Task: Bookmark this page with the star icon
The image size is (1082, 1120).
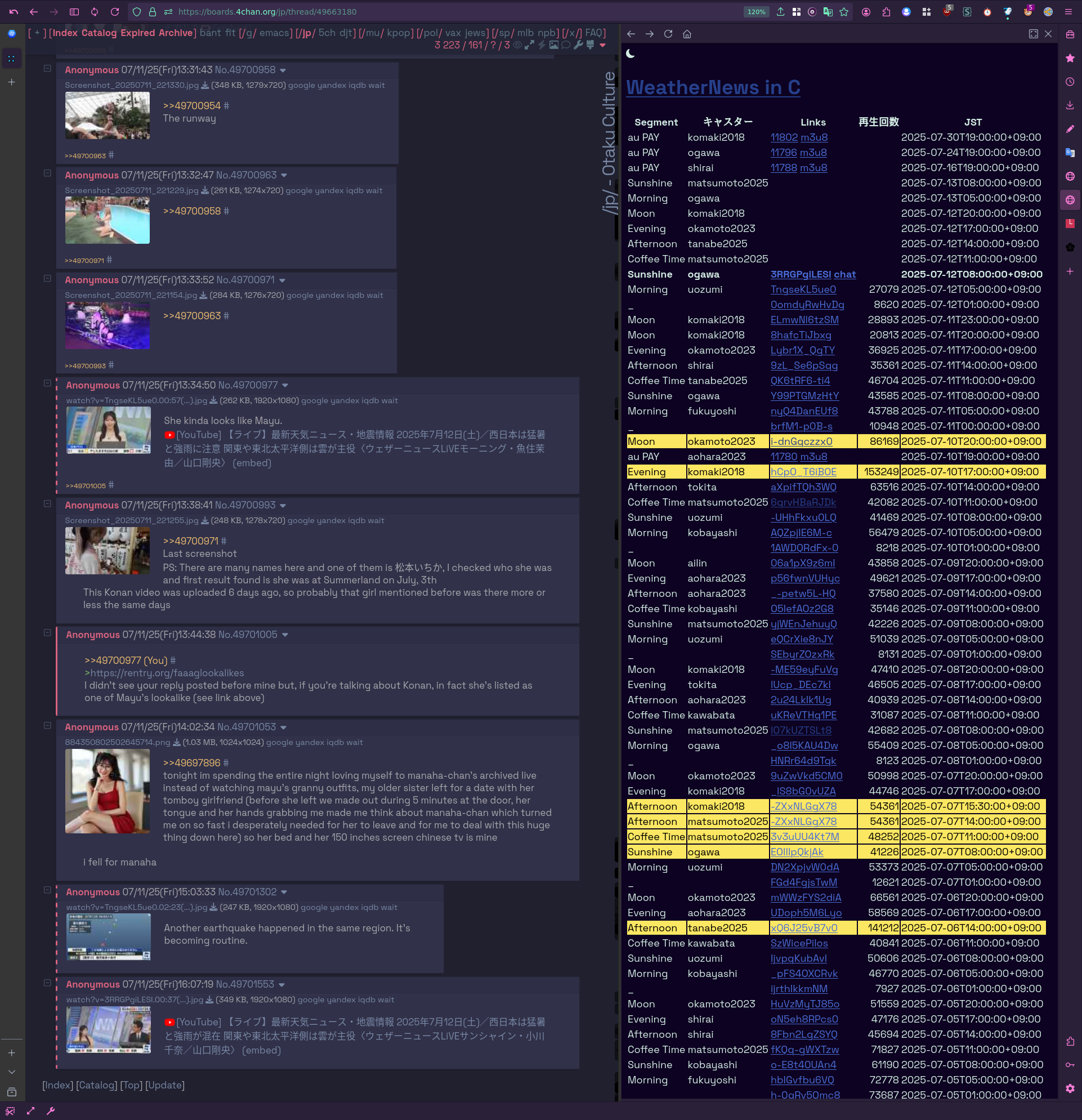Action: pyautogui.click(x=844, y=11)
